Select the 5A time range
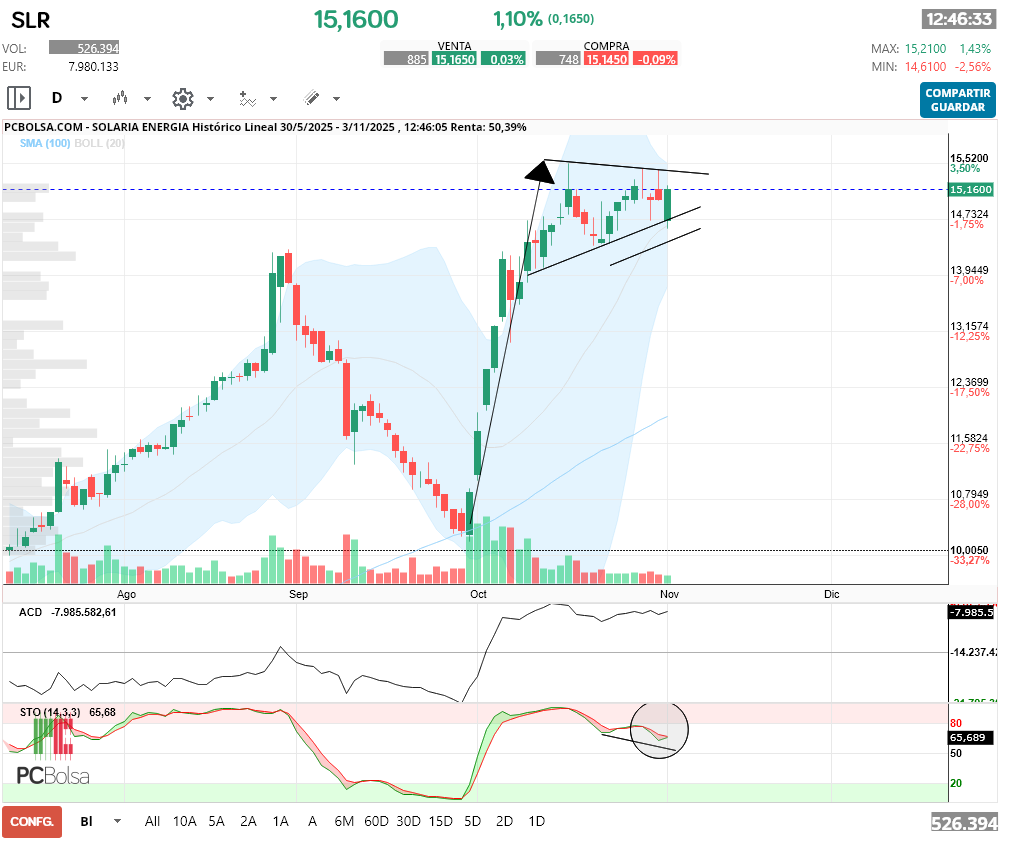This screenshot has height=843, width=1011. [216, 821]
